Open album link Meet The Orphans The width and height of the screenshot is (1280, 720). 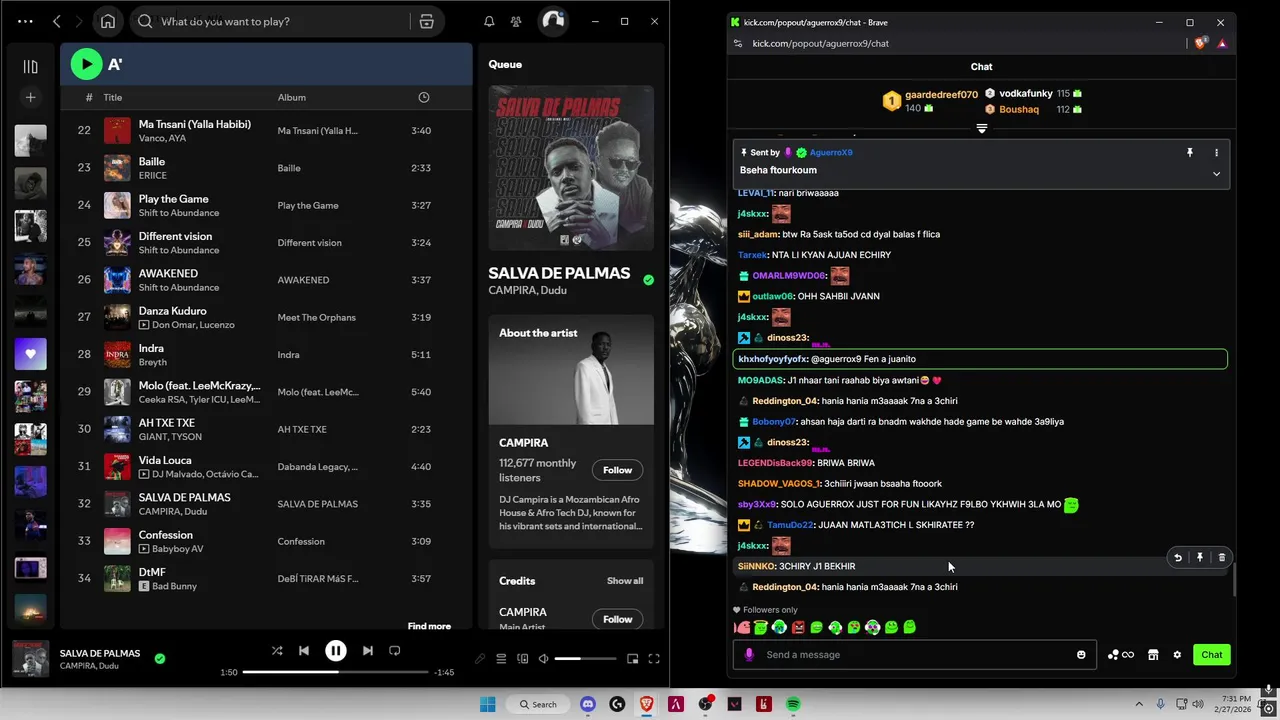pyautogui.click(x=316, y=318)
